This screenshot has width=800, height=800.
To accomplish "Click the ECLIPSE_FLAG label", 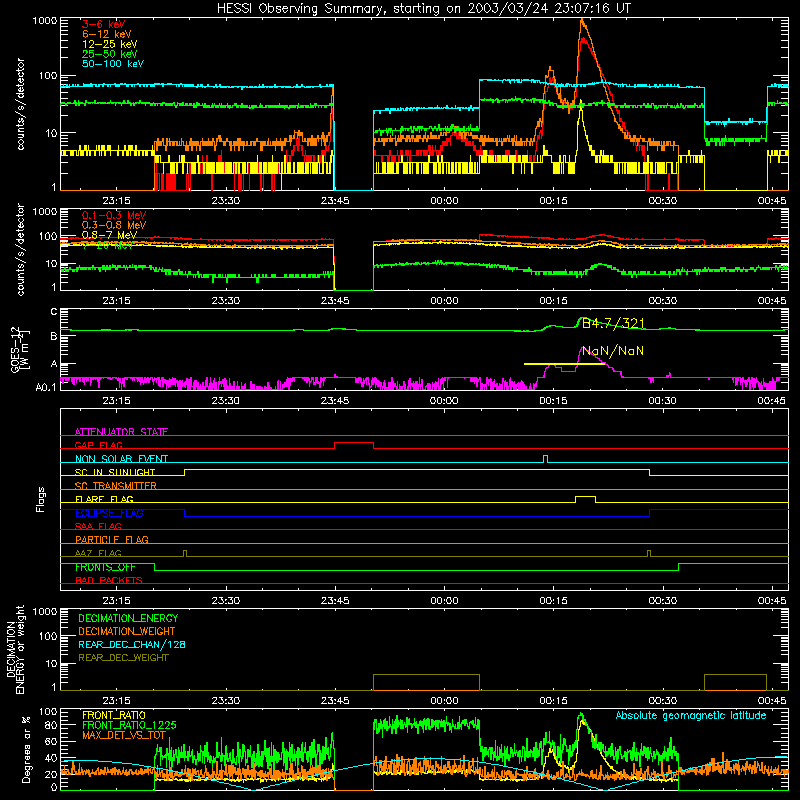I will (109, 513).
